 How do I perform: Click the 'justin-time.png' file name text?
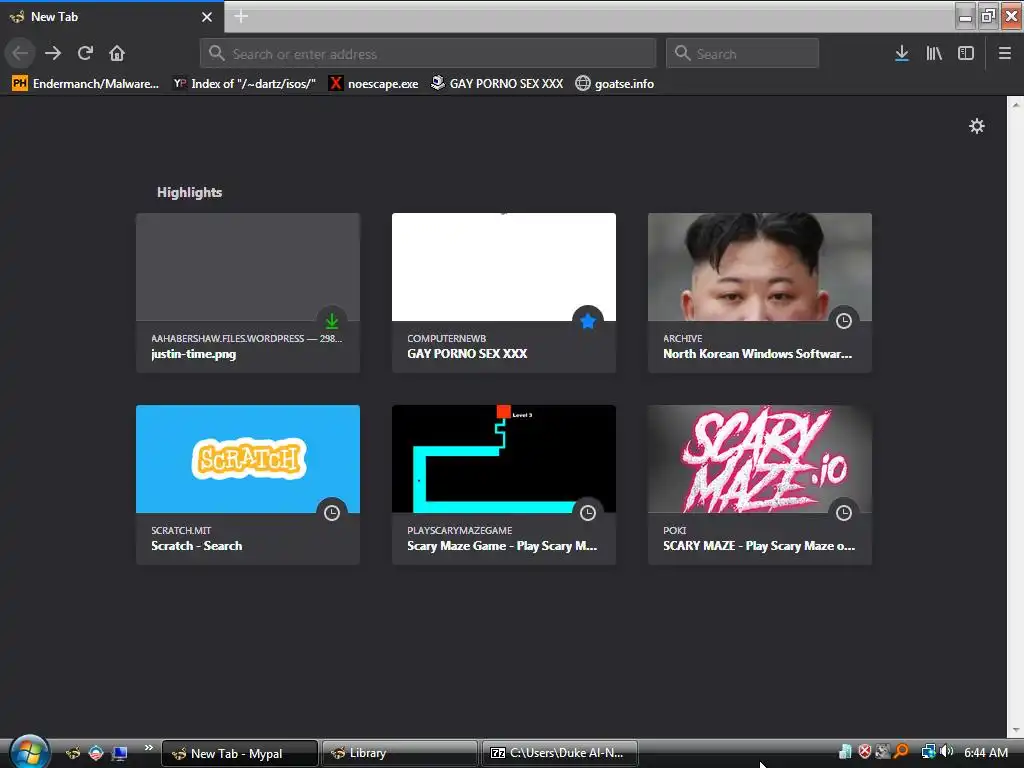193,354
